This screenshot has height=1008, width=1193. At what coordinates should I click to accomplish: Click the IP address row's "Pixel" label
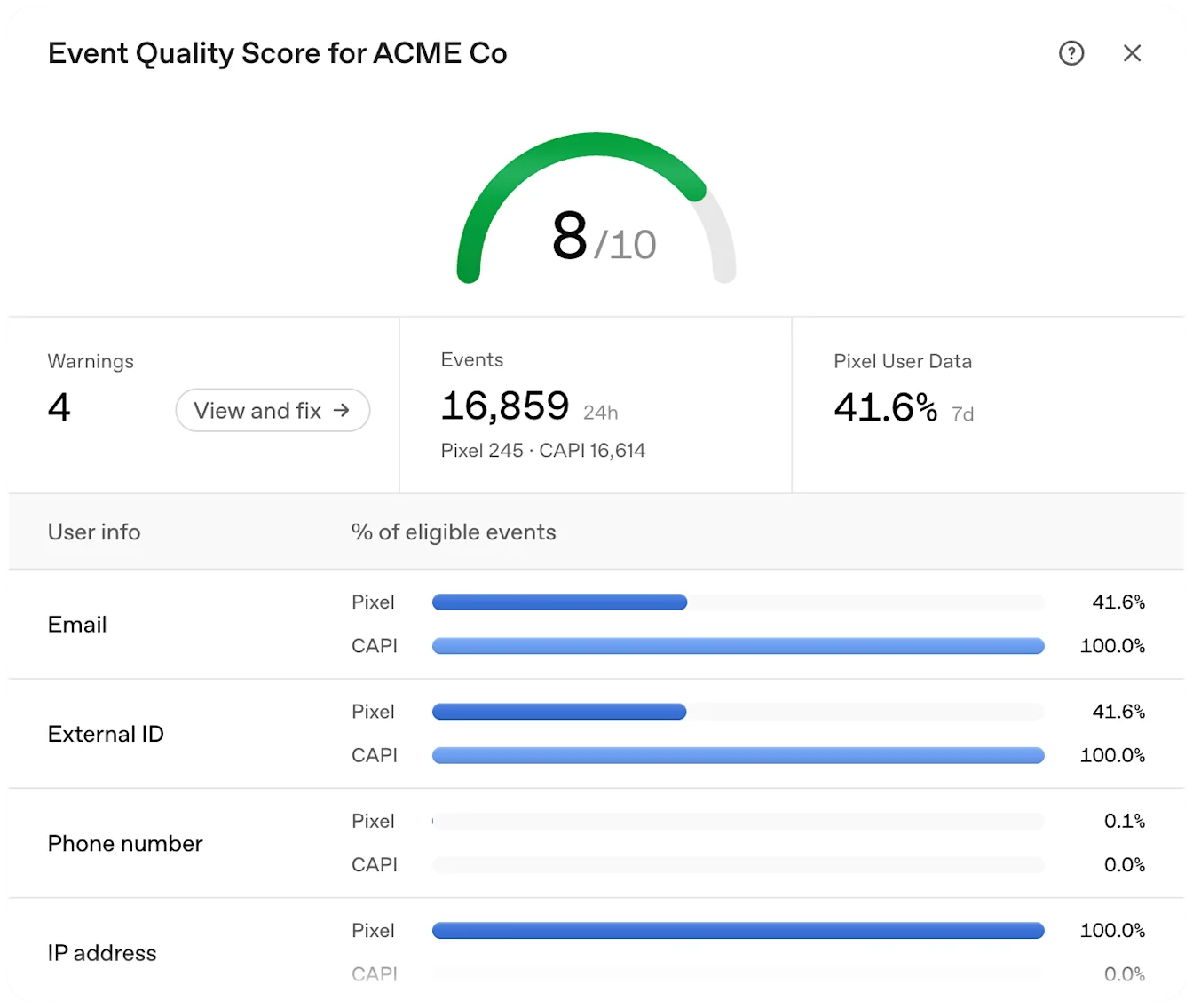point(373,930)
